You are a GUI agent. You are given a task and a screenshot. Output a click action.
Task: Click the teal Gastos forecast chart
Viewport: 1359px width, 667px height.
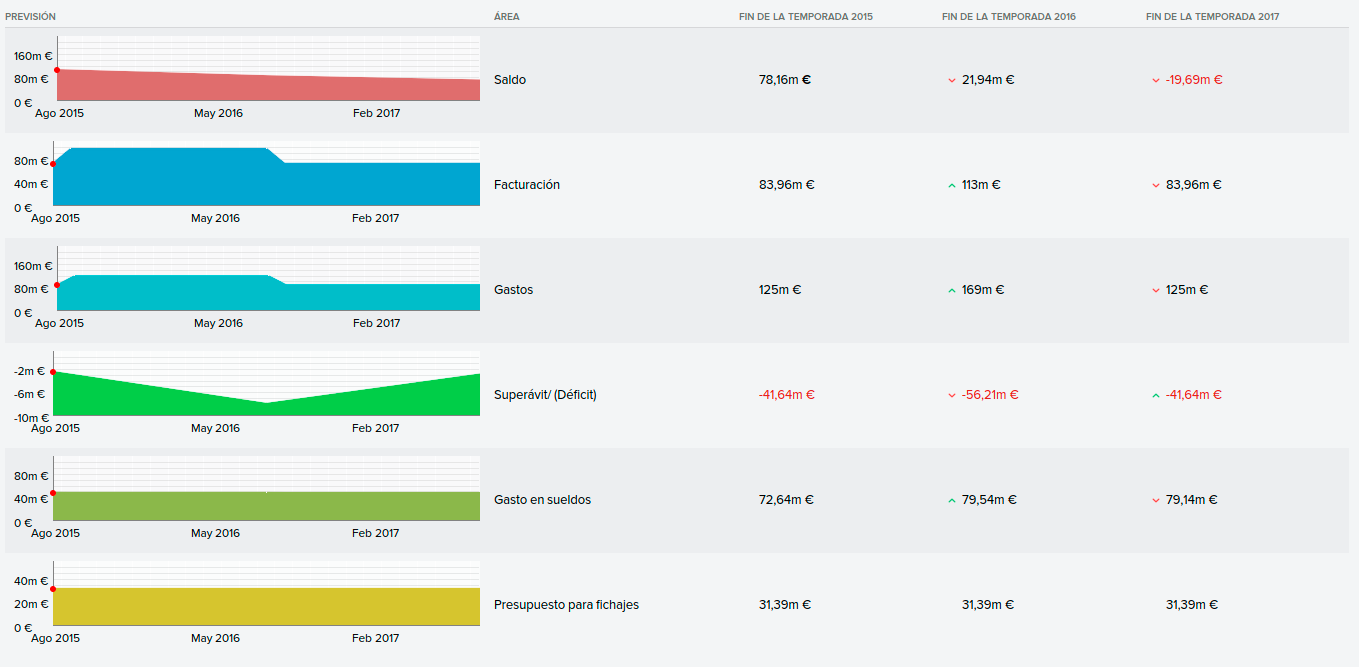(x=268, y=294)
